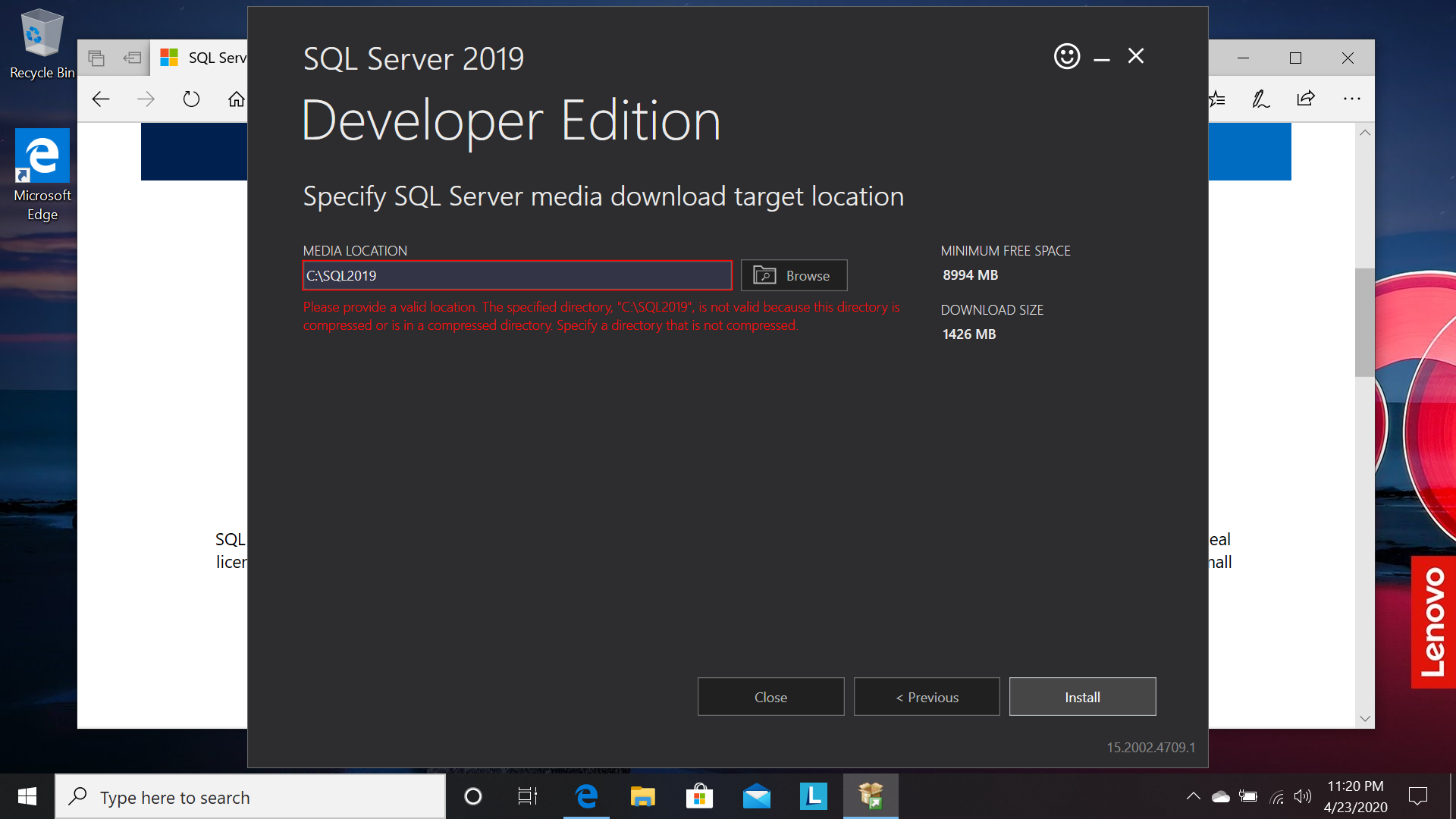Click the Media Location text field
This screenshot has width=1456, height=819.
[517, 275]
